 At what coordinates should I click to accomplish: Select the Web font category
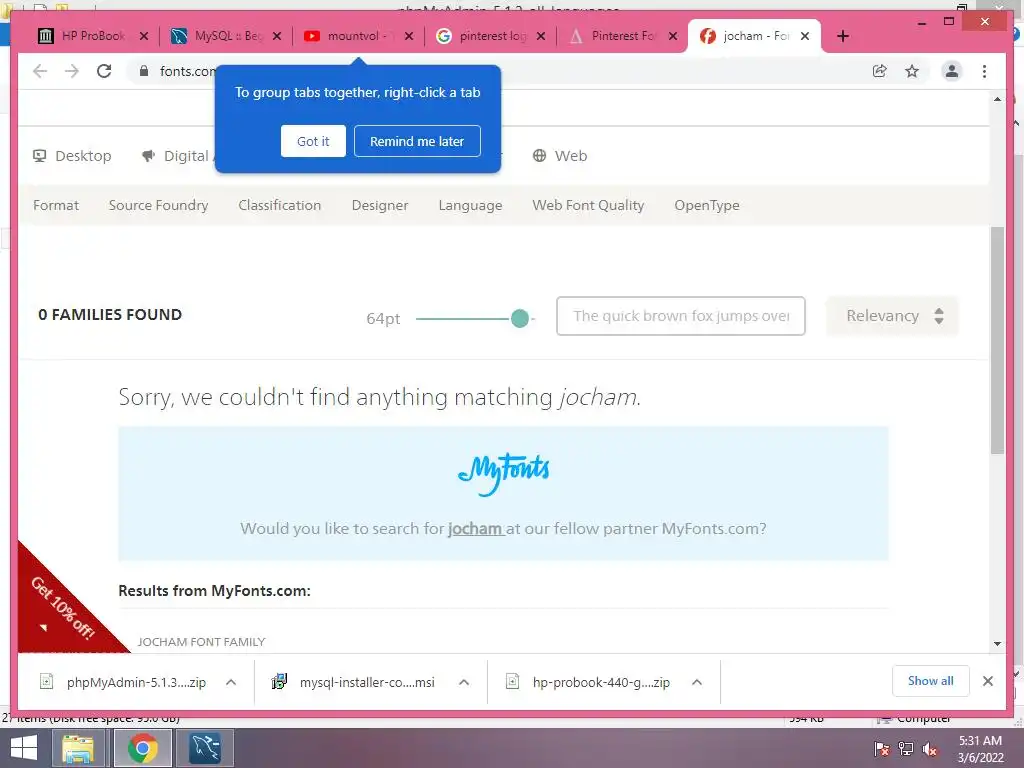[x=560, y=156]
